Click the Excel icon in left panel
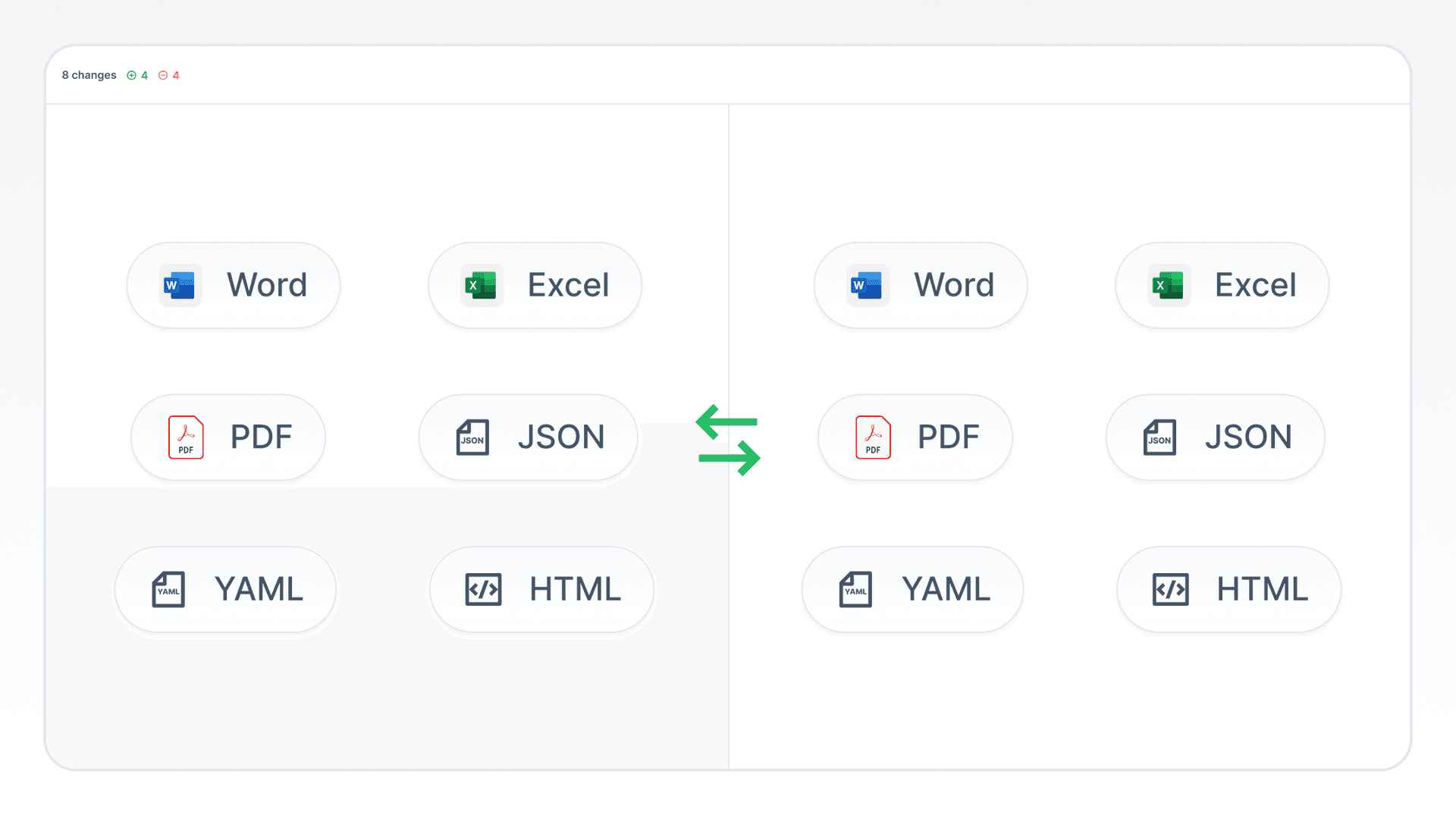 tap(481, 286)
